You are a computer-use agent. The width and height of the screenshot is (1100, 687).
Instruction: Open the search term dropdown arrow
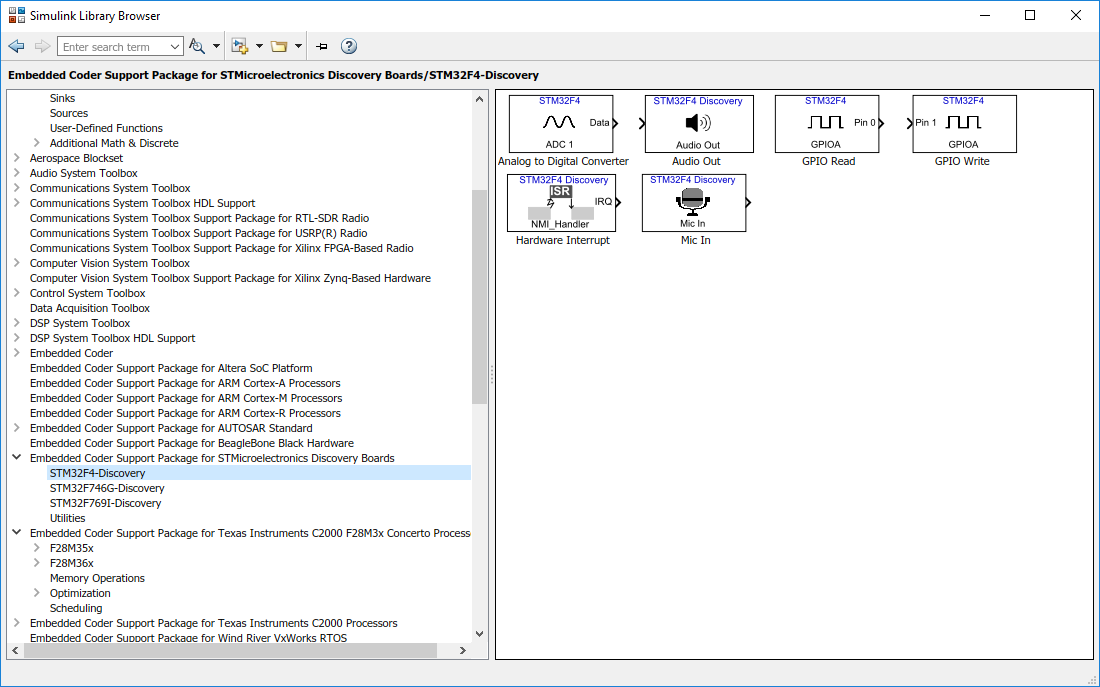click(x=175, y=47)
